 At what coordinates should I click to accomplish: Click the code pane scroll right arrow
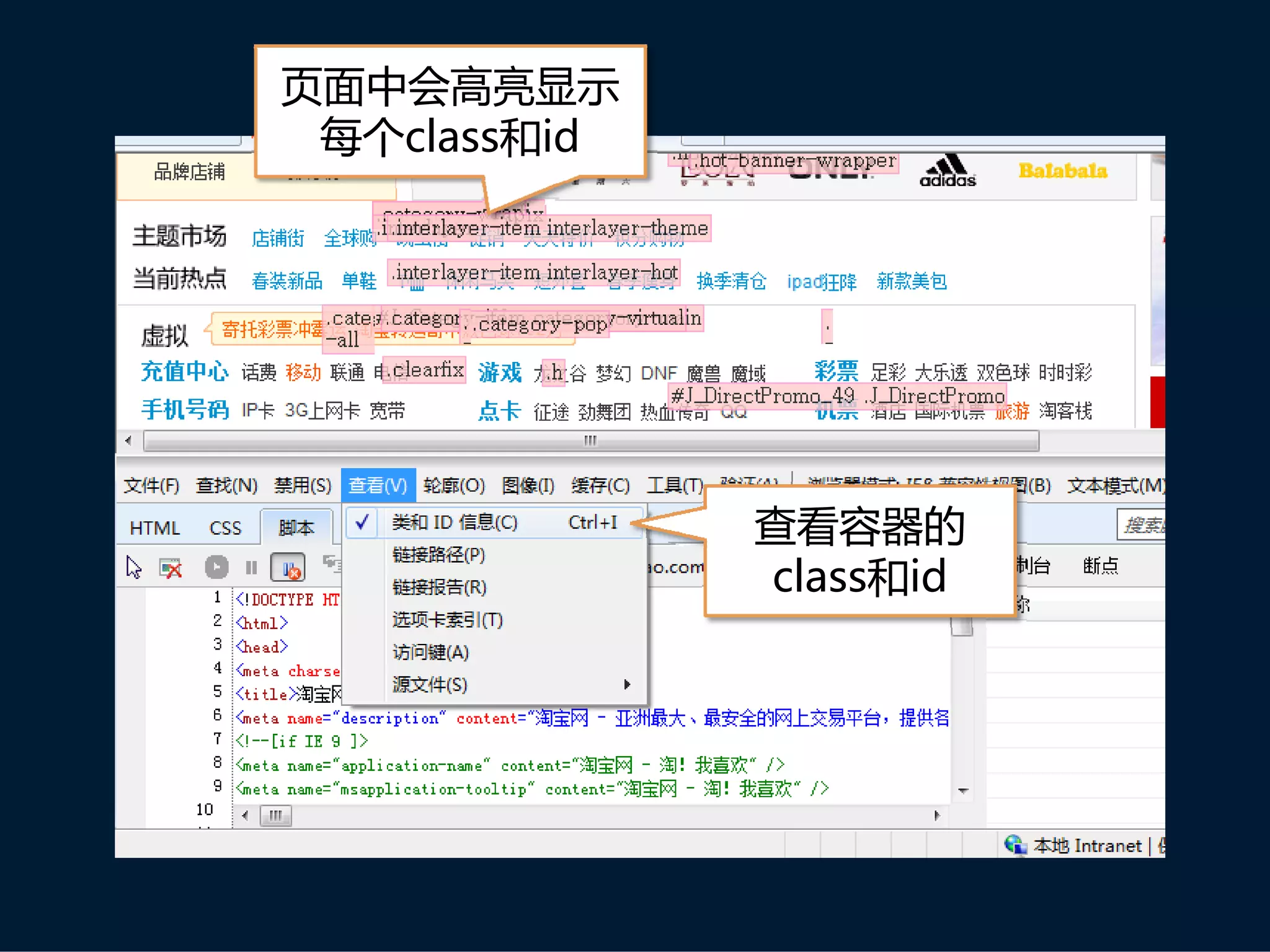[937, 815]
